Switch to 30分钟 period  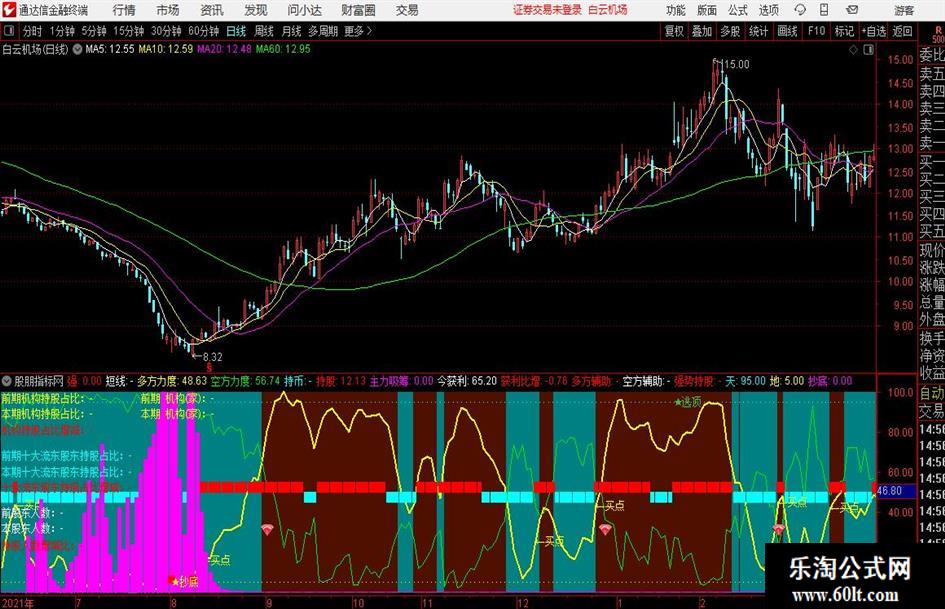click(x=166, y=31)
